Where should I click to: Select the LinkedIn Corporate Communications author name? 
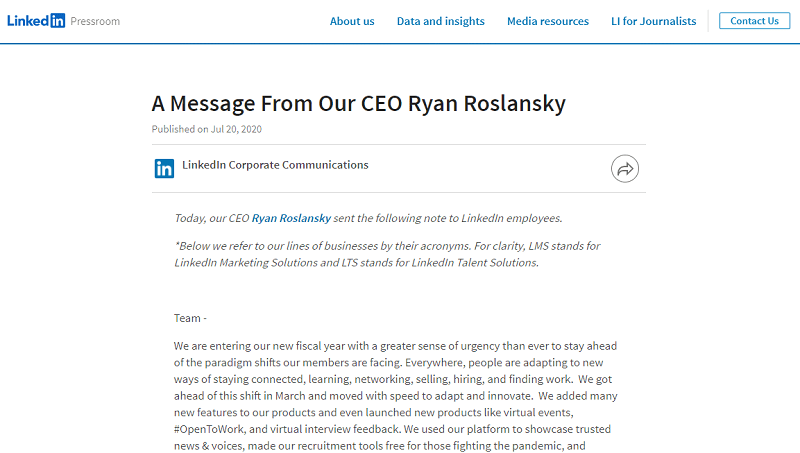click(275, 165)
